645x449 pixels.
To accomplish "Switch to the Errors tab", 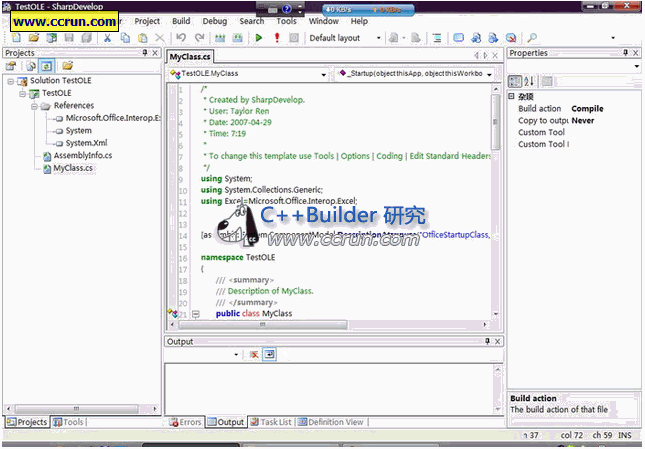I will pos(186,422).
